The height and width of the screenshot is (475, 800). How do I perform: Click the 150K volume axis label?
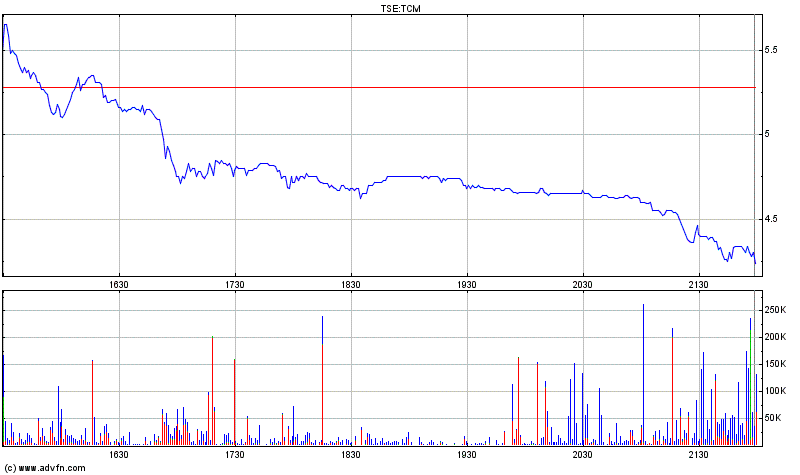(x=775, y=364)
